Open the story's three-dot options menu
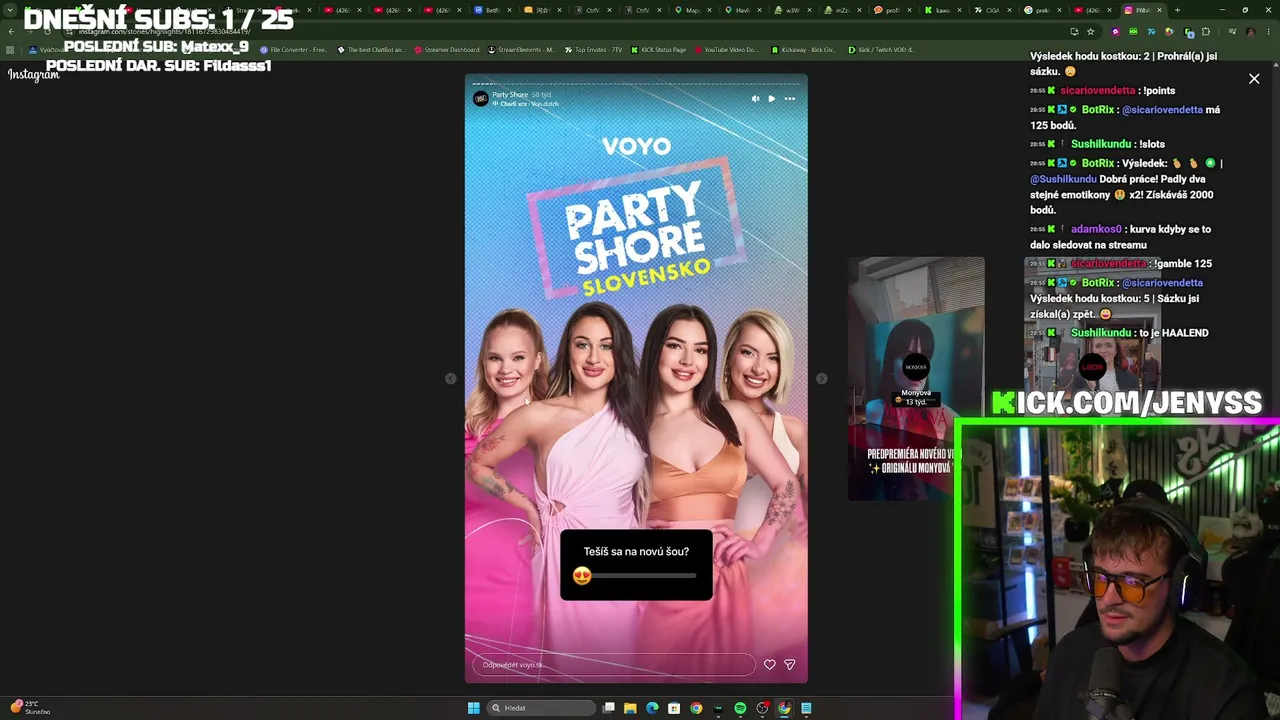The image size is (1280, 720). click(x=789, y=99)
